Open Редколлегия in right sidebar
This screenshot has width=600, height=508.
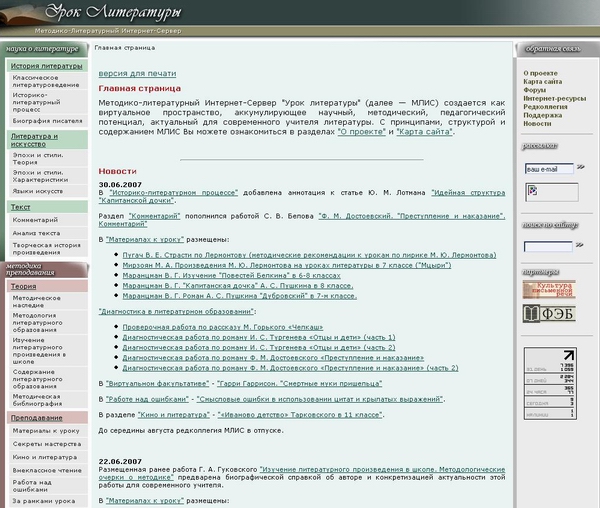(x=545, y=106)
